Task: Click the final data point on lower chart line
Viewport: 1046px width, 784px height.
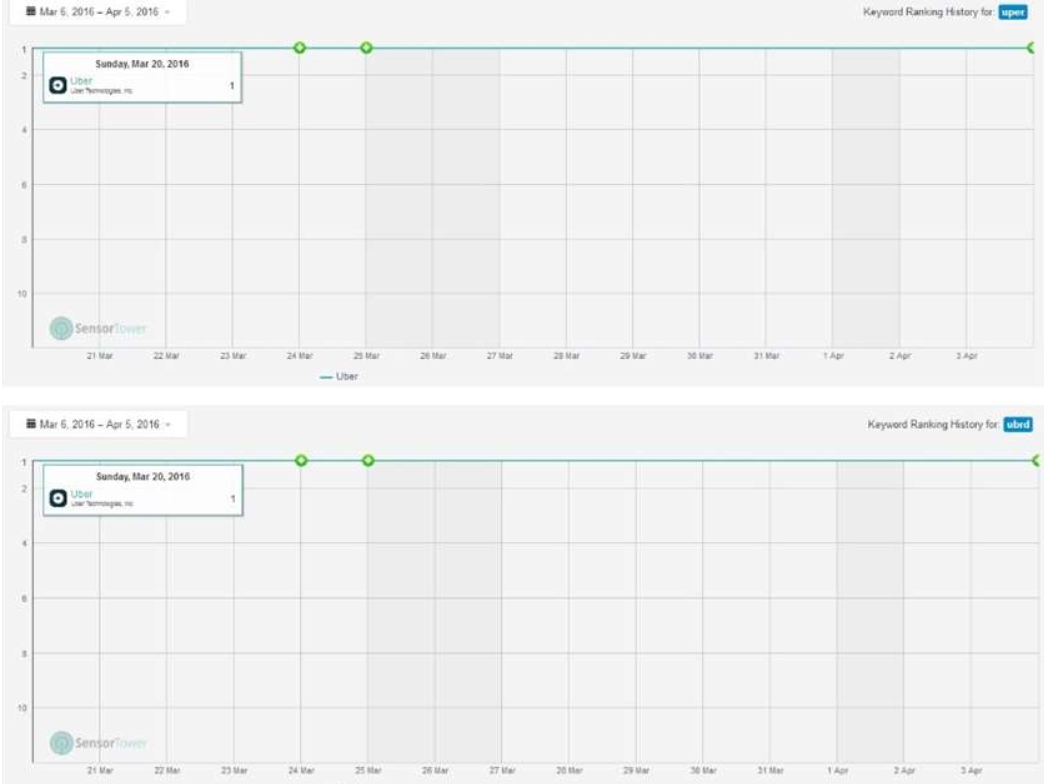Action: (x=1035, y=460)
